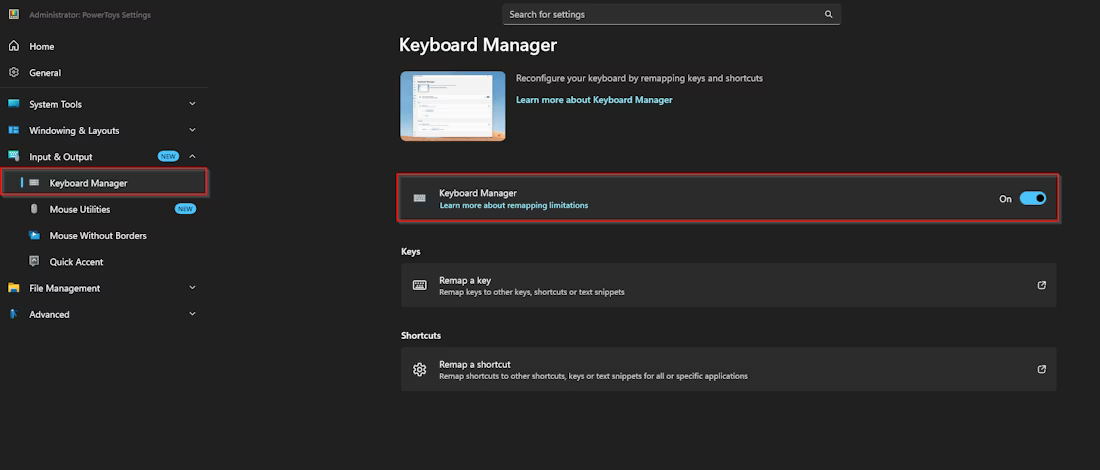Screen dimensions: 1100x470
Task: Click the Home house icon
Action: click(13, 46)
